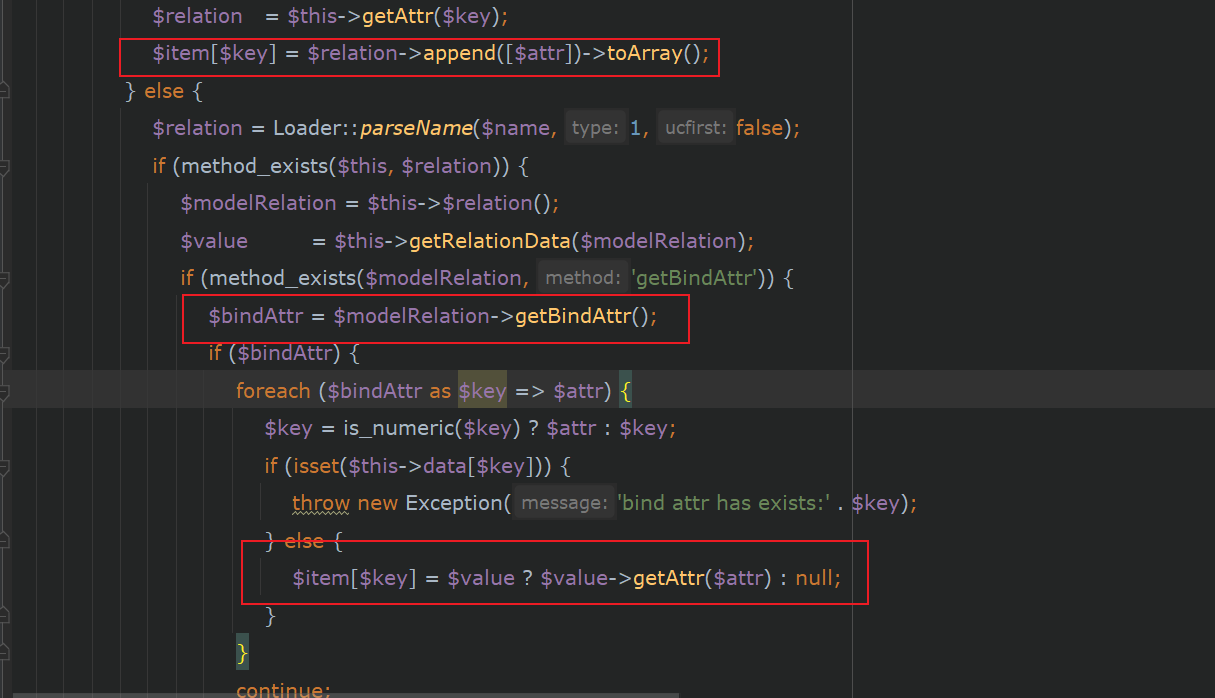Click the underlined throw keyword
1215x698 pixels.
coord(321,503)
